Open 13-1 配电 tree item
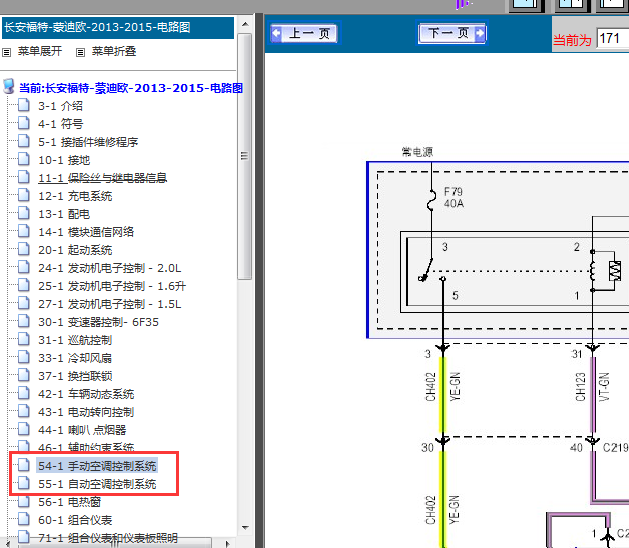 (64, 214)
